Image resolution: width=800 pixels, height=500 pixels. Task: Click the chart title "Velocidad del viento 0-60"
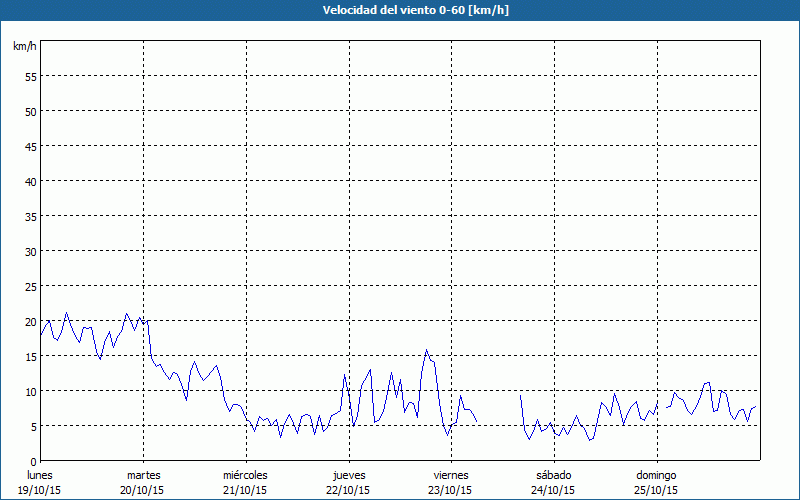(399, 11)
